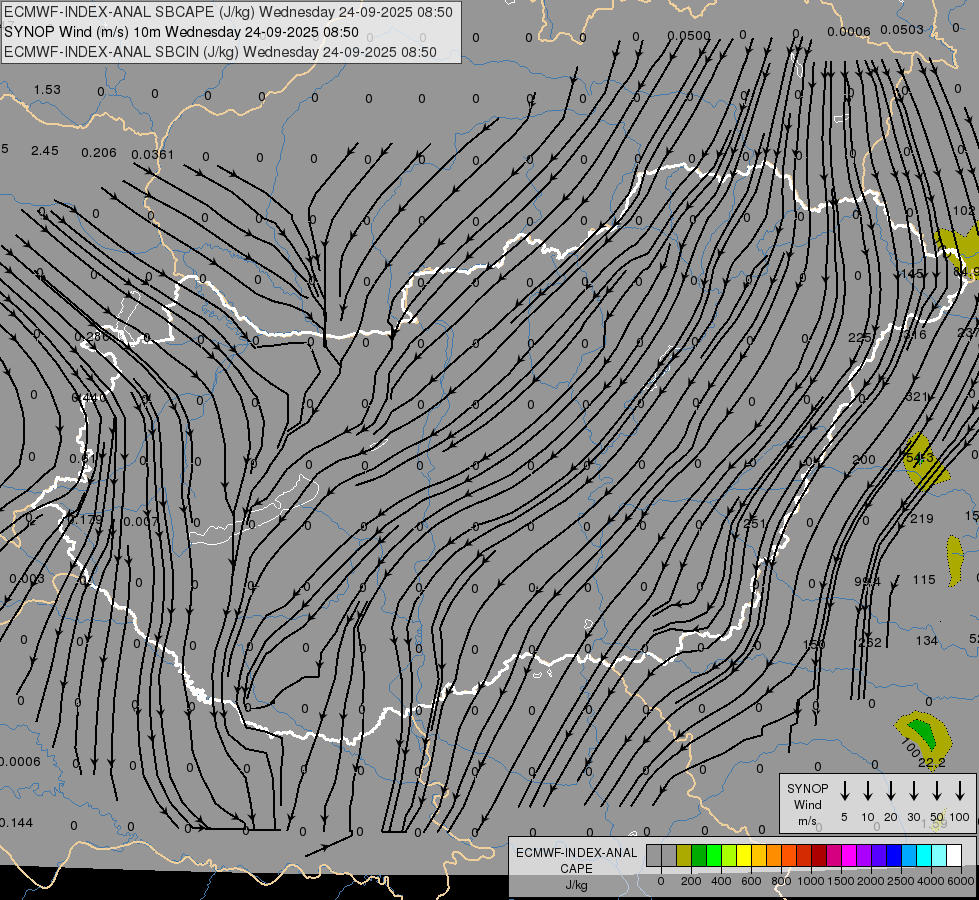Pick the wind legend arrow above 50
Viewport: 979px width, 900px height.
(937, 790)
